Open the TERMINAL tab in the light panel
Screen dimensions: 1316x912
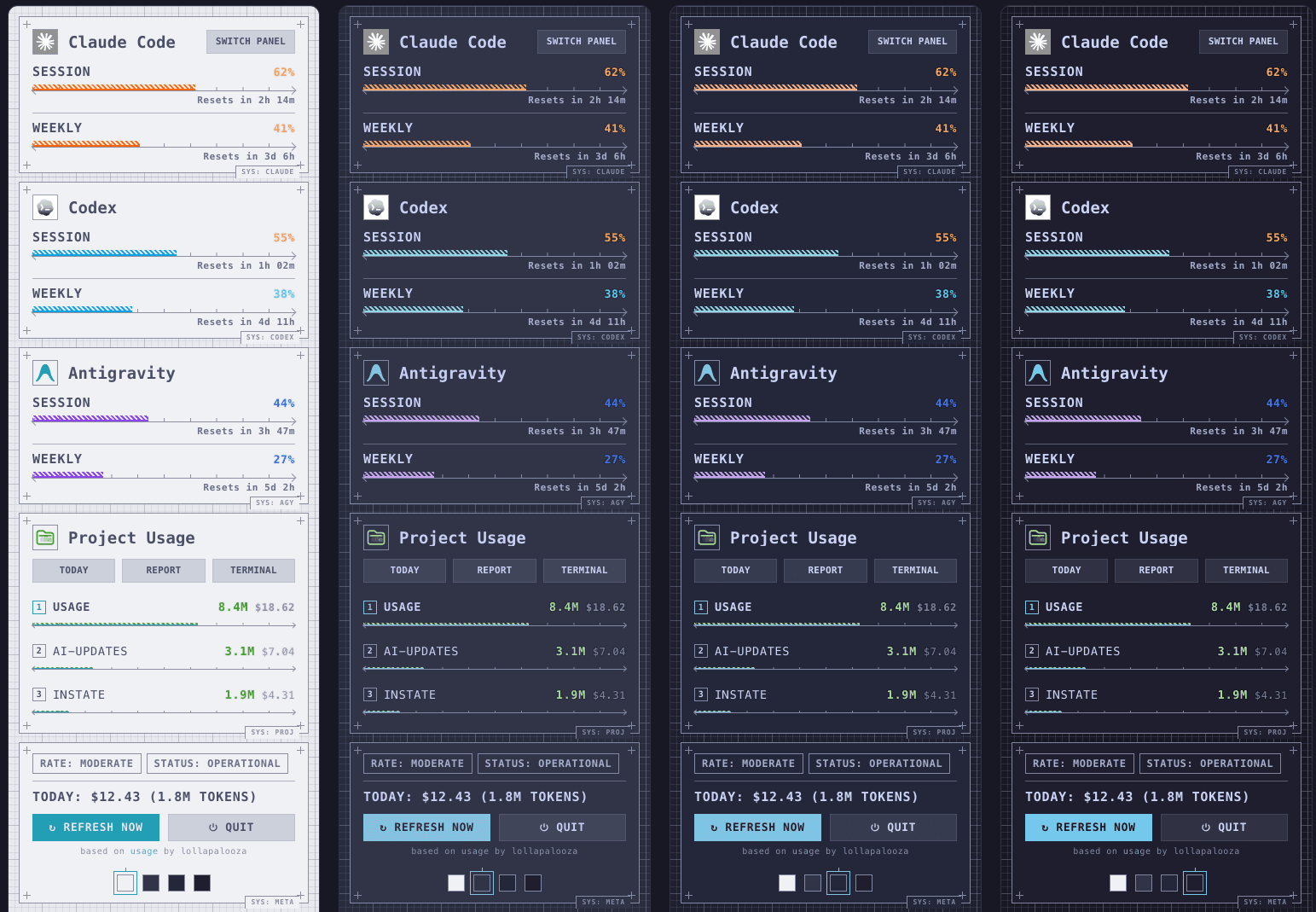tap(253, 571)
